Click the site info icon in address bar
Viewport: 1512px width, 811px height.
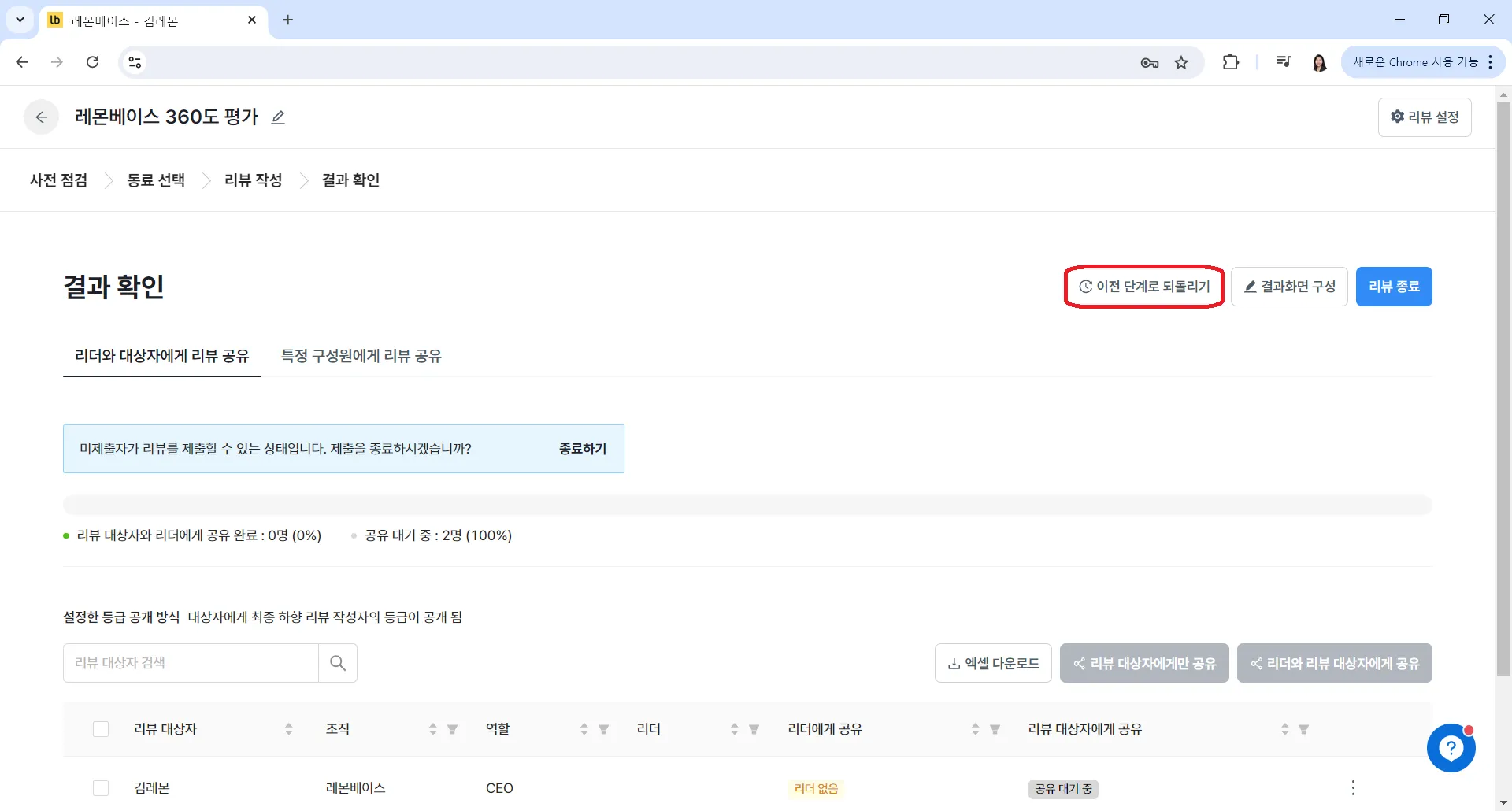[x=135, y=62]
